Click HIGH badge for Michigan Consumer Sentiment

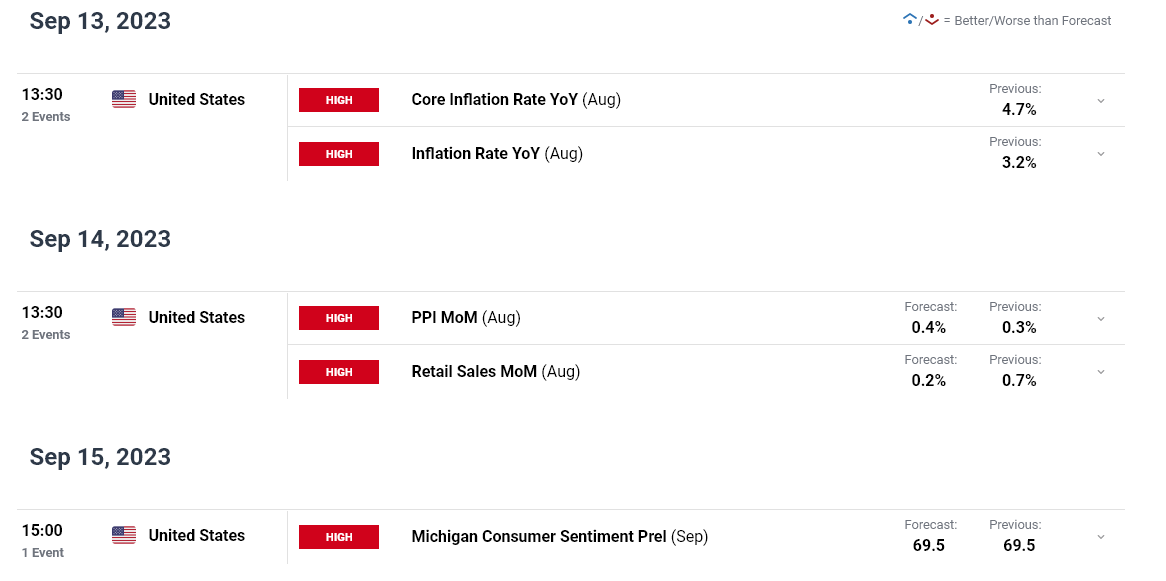pyautogui.click(x=339, y=537)
